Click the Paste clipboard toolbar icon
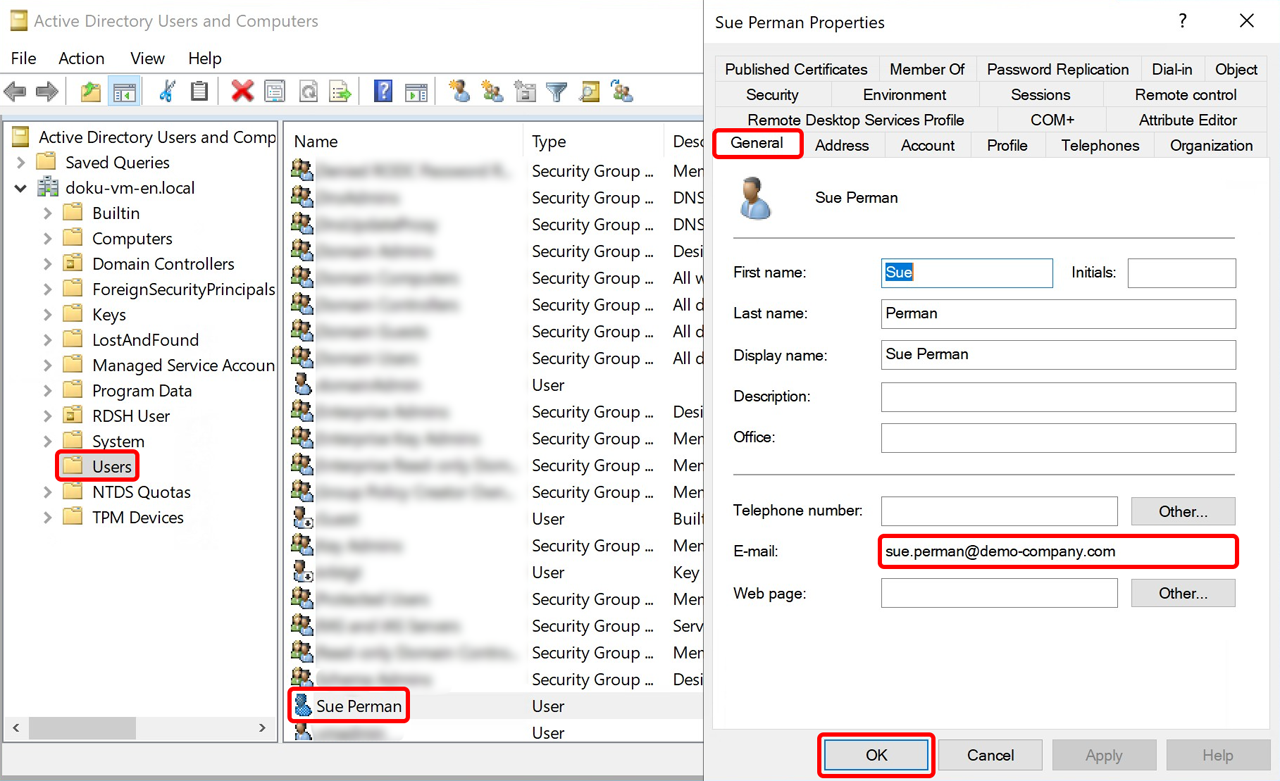 coord(199,92)
